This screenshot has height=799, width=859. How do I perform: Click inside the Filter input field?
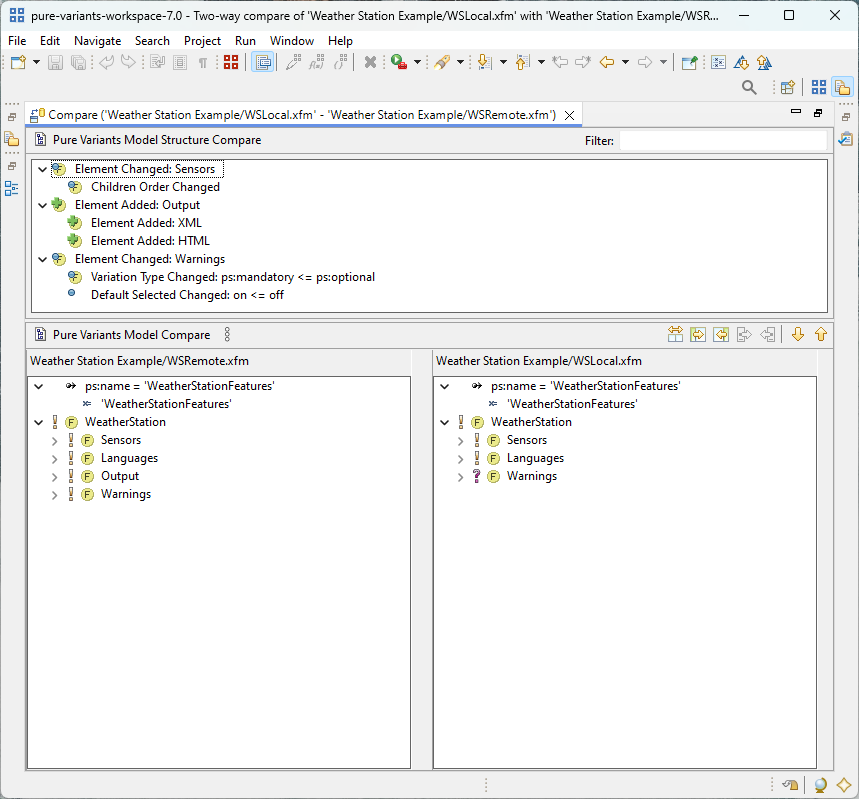(725, 140)
